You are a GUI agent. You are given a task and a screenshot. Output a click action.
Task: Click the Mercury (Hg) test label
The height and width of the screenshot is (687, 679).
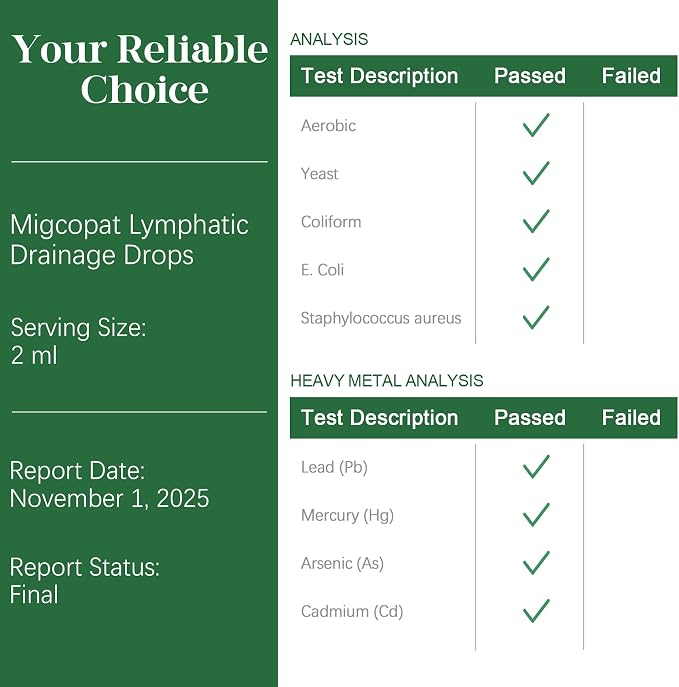[x=347, y=515]
